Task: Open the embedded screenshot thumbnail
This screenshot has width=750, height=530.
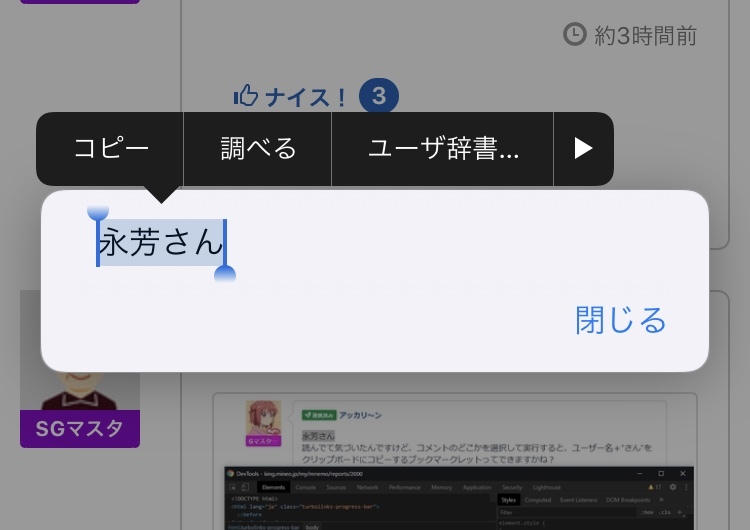Action: 454,461
